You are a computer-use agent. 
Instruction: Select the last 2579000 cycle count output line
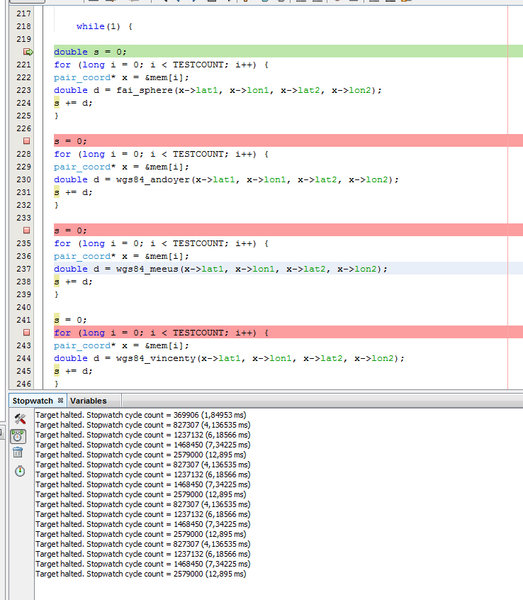pyautogui.click(x=141, y=574)
